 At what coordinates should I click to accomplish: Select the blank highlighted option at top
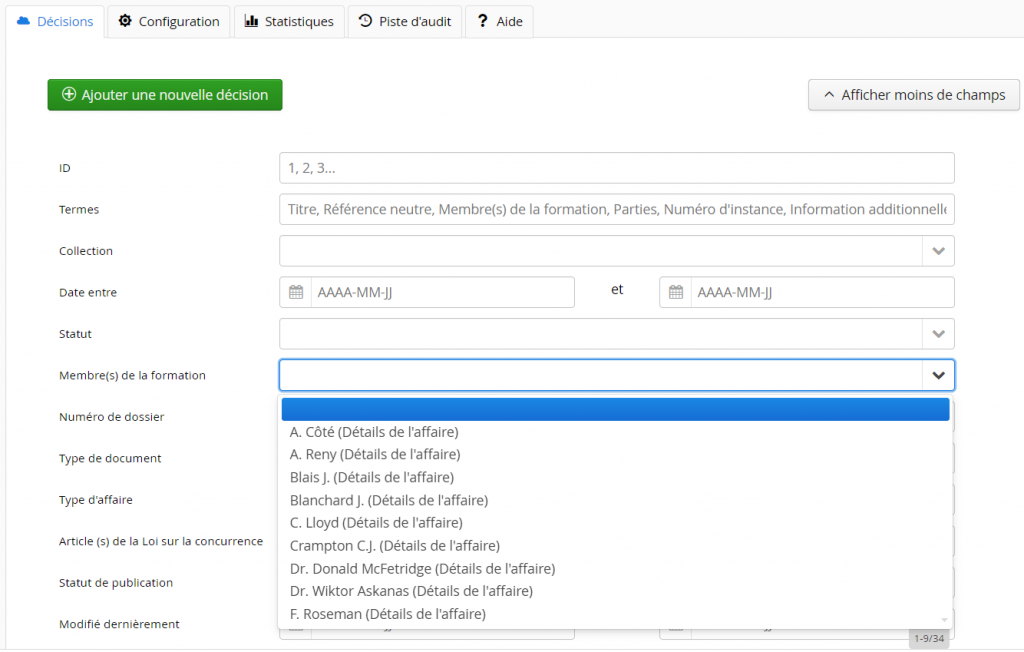[x=615, y=409]
